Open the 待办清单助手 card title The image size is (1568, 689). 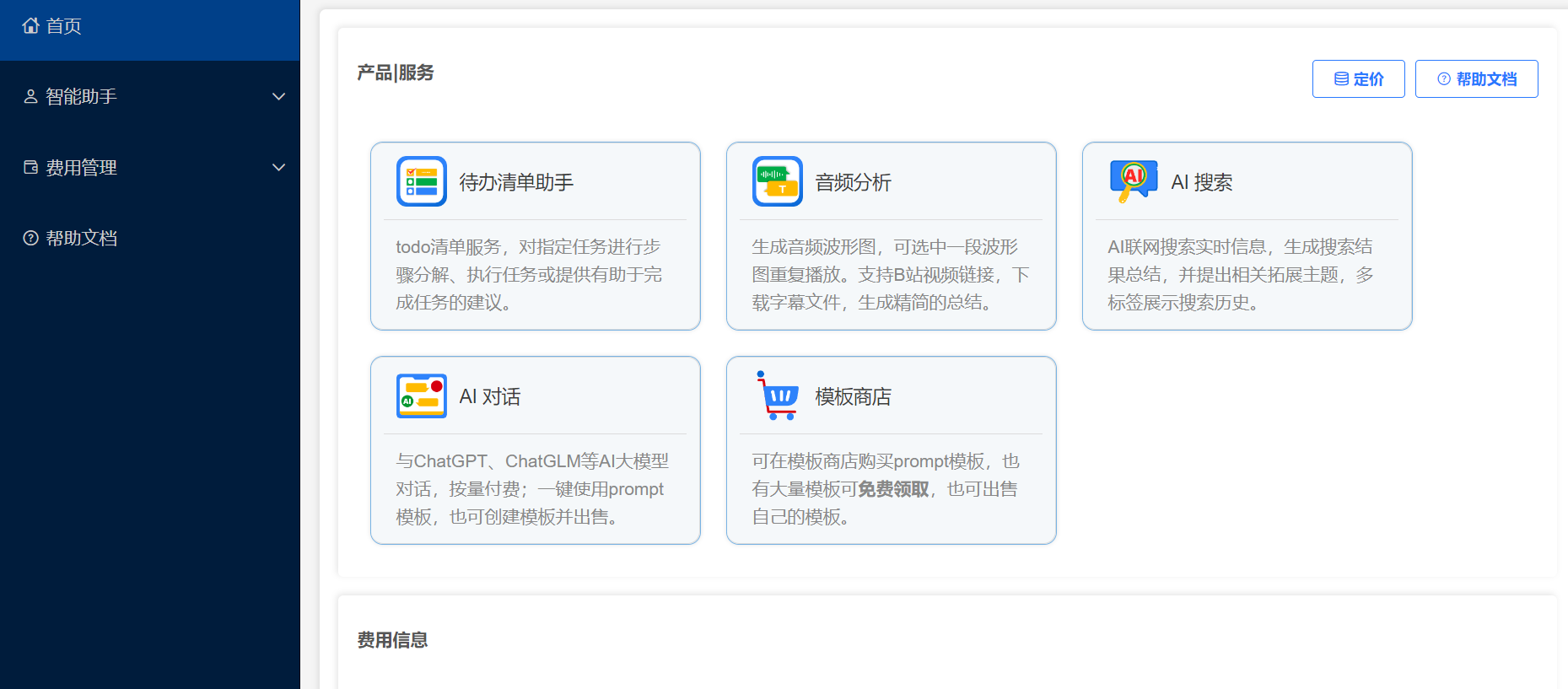516,182
